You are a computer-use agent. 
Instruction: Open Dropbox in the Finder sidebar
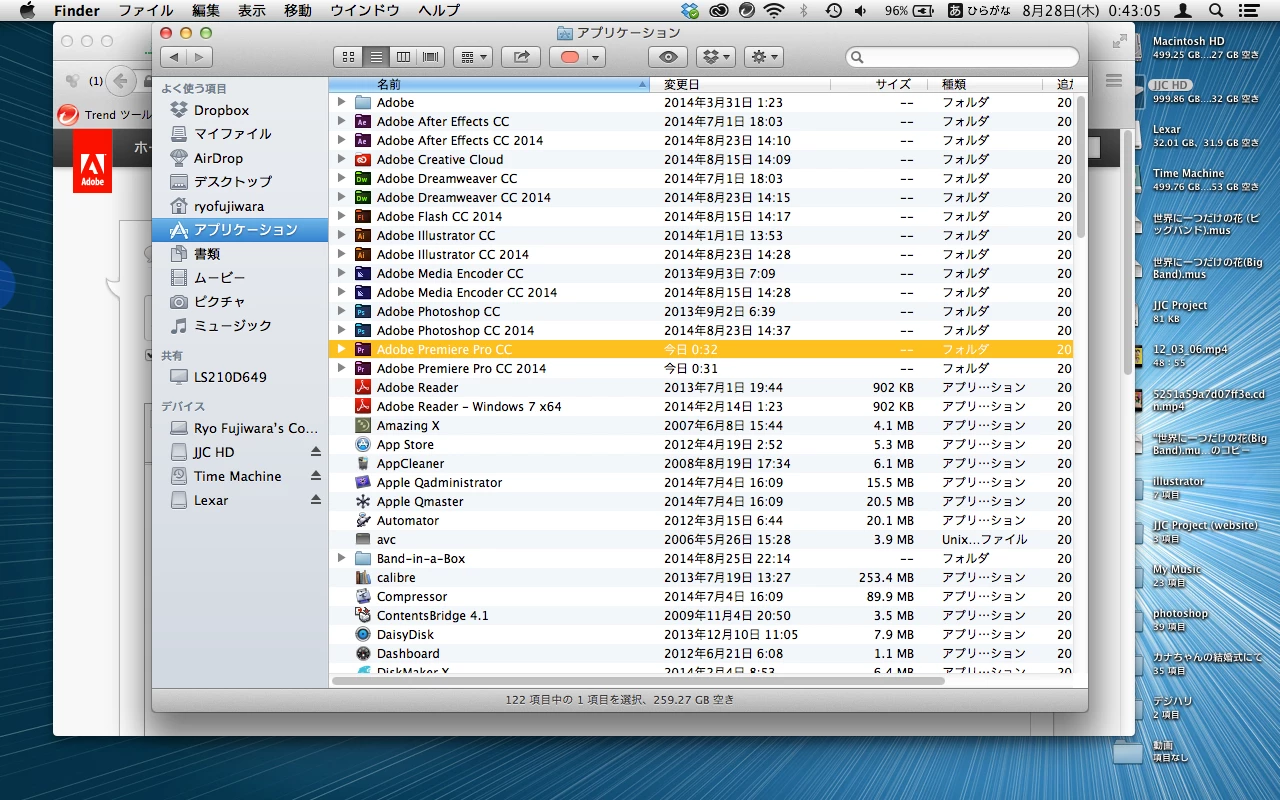tap(220, 110)
